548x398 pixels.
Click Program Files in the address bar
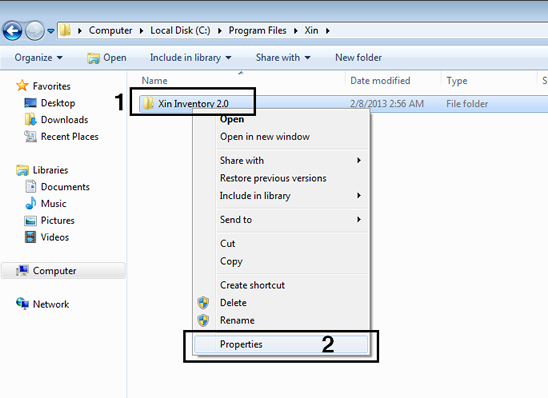click(x=258, y=30)
